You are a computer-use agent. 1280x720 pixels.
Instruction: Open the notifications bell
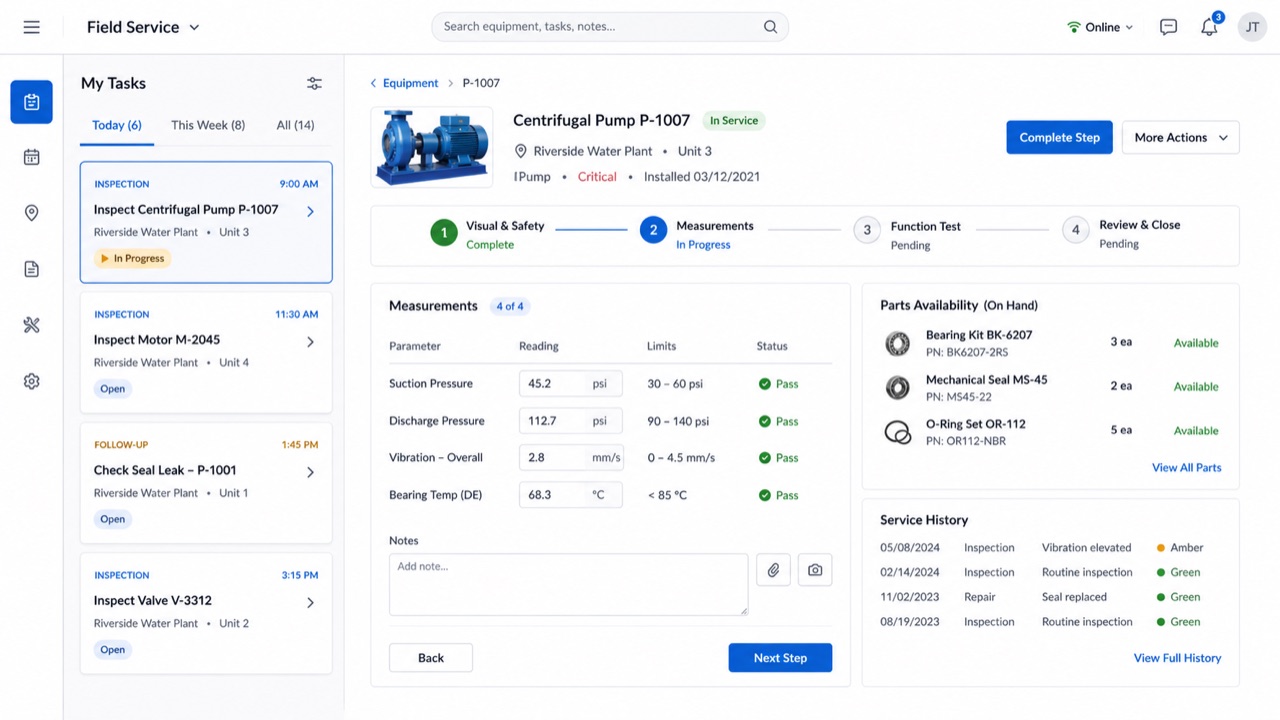pos(1210,27)
